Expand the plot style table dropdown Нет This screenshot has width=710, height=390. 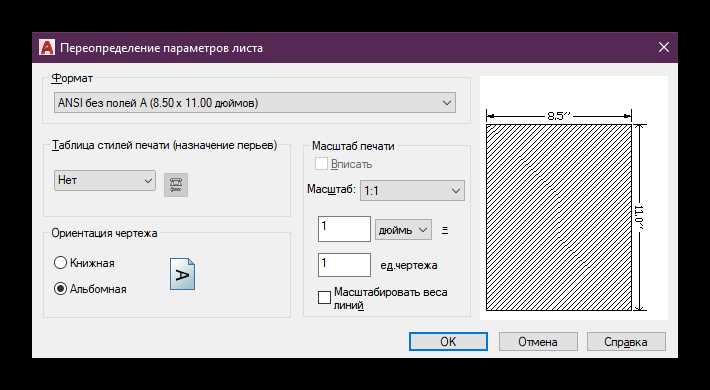pyautogui.click(x=105, y=180)
